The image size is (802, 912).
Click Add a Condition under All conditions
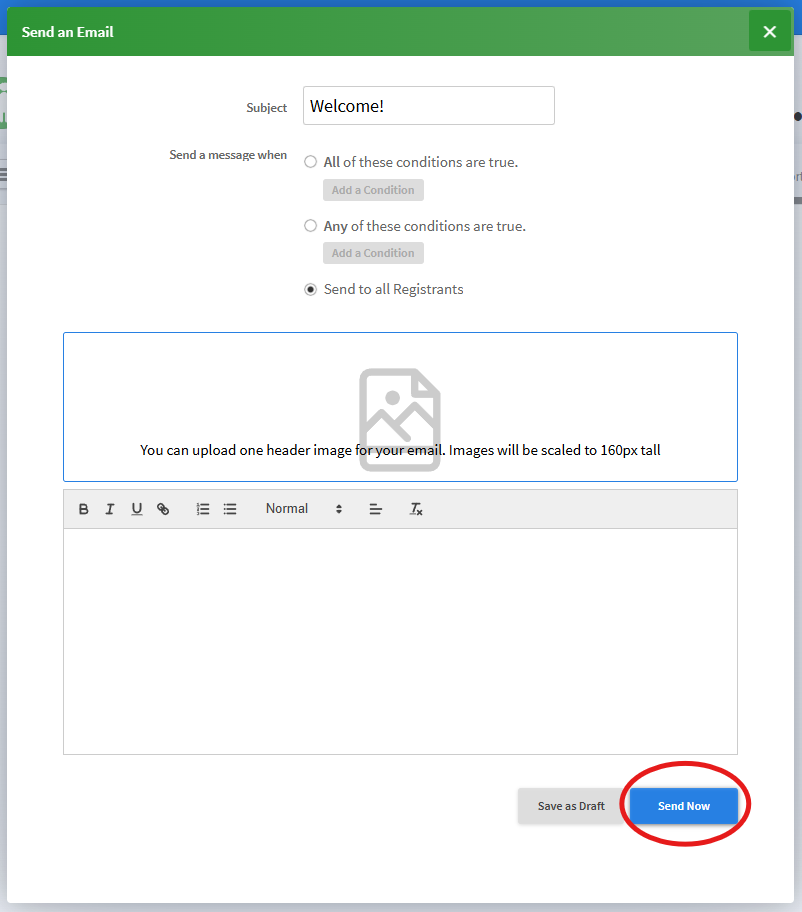373,190
